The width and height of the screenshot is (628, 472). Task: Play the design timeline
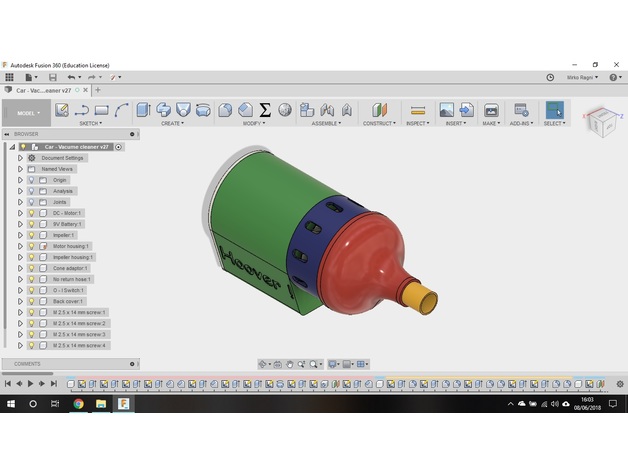click(x=30, y=384)
